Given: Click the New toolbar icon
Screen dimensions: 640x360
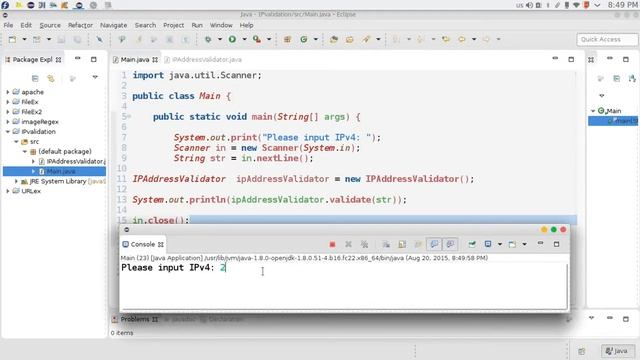Looking at the screenshot, I should click(12, 39).
